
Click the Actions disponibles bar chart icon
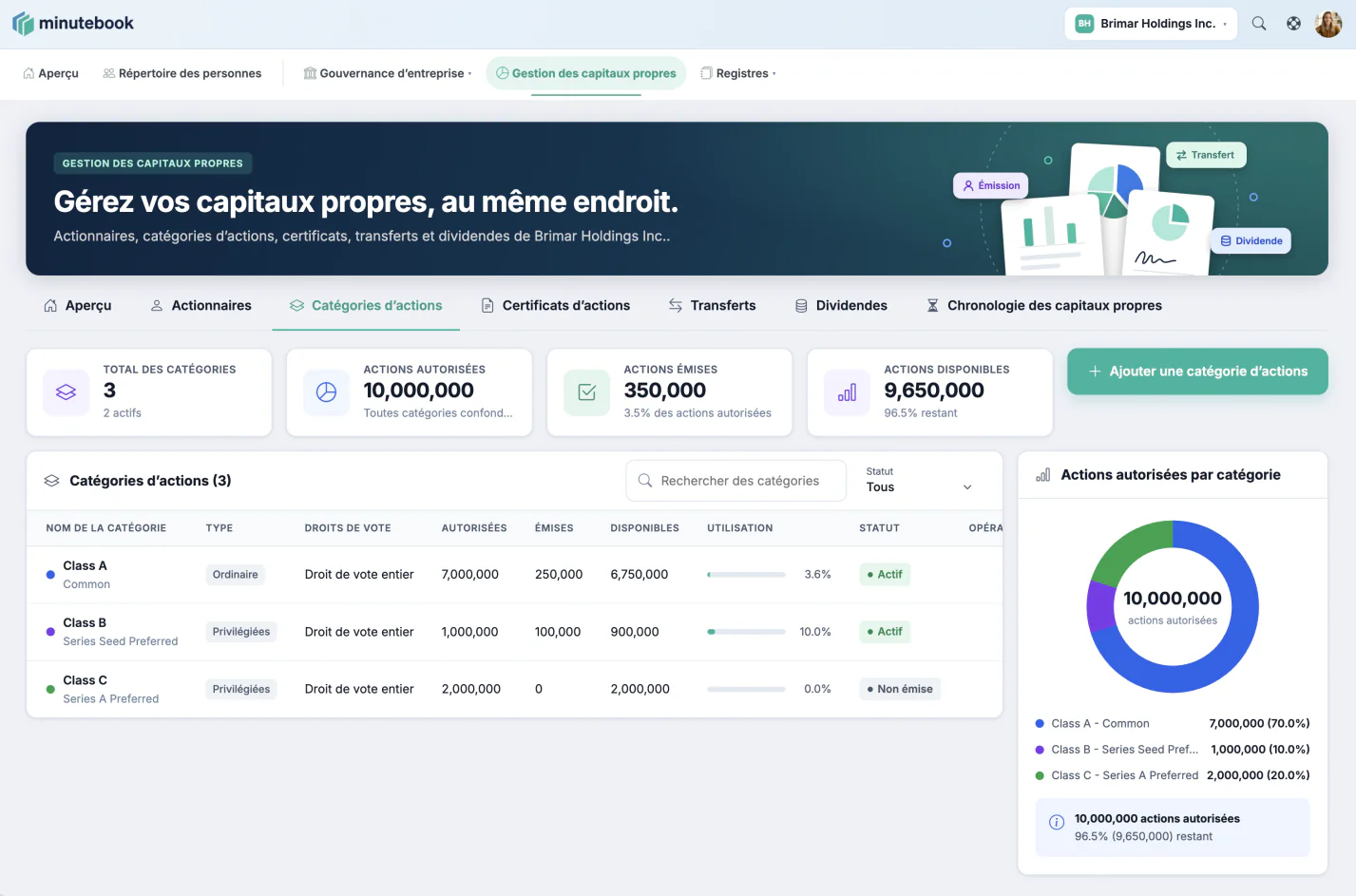848,392
